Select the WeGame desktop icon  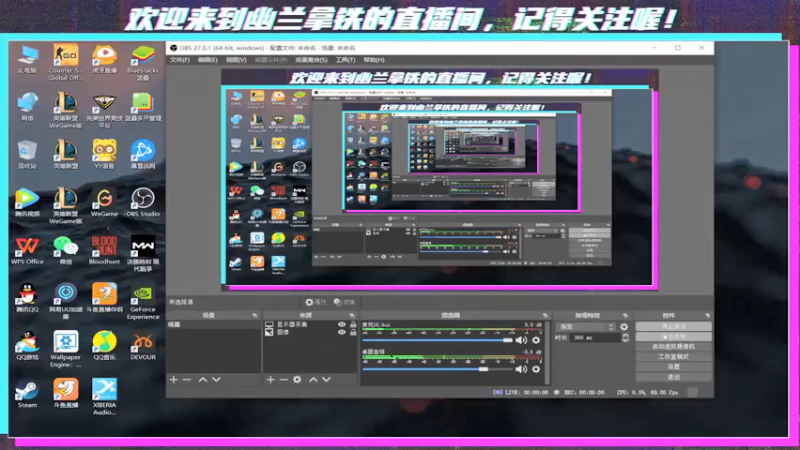pos(104,202)
